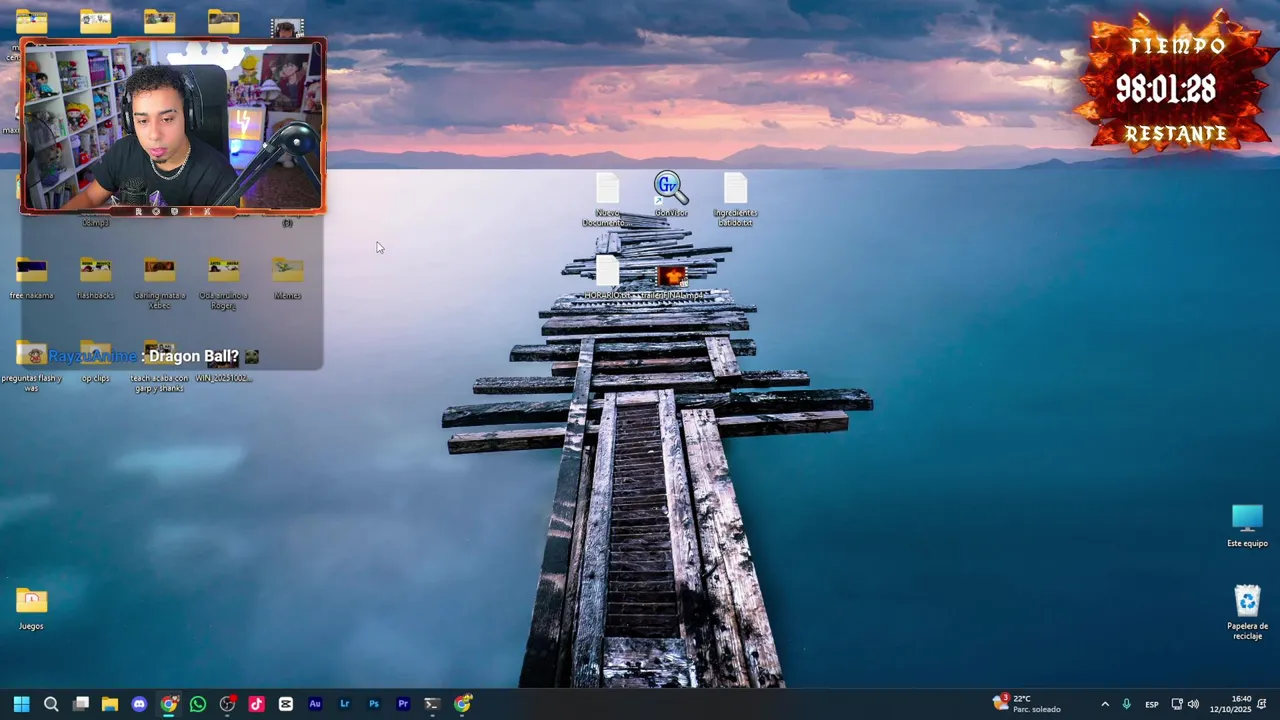Open OBS Studio from the taskbar
1280x720 pixels.
tap(228, 704)
